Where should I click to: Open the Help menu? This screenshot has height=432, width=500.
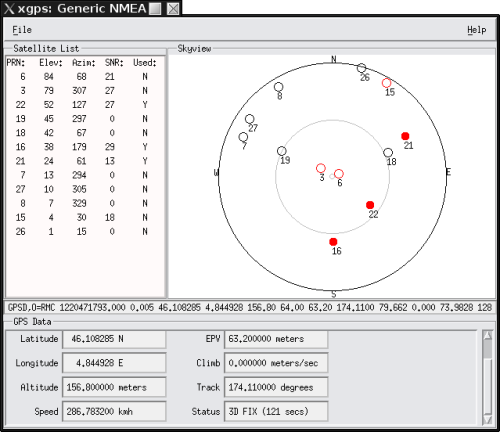tap(477, 30)
